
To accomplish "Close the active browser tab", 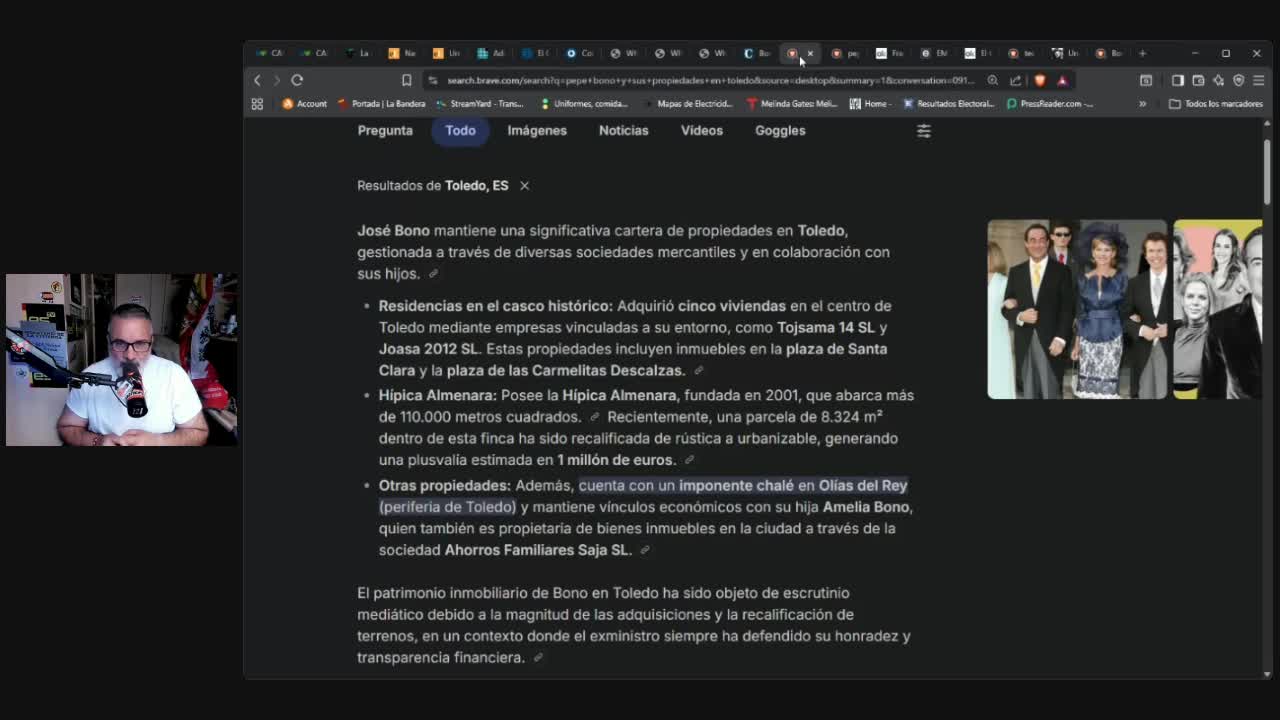I will click(x=810, y=53).
